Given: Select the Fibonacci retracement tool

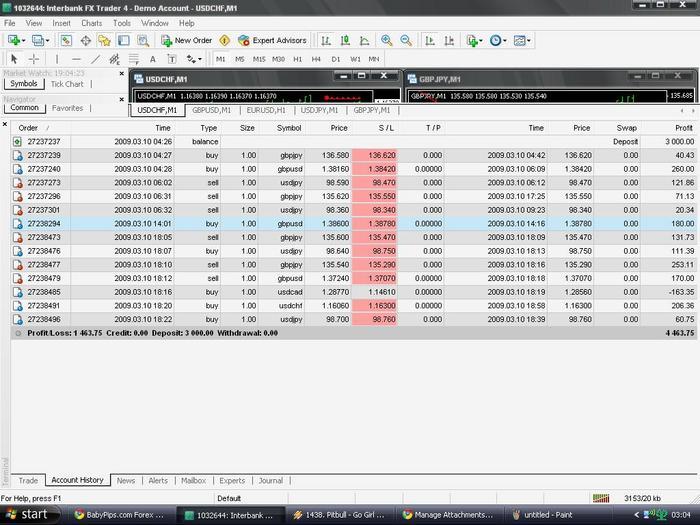Looking at the screenshot, I should [x=133, y=59].
